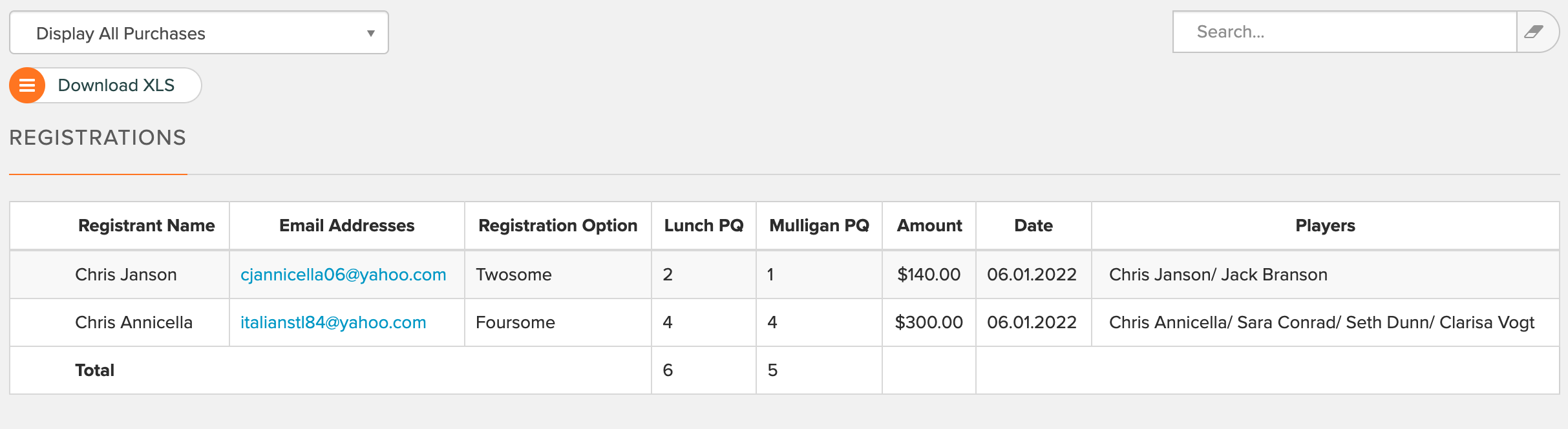1568x429 pixels.
Task: Click the Mulligan PQ column header
Action: click(819, 225)
